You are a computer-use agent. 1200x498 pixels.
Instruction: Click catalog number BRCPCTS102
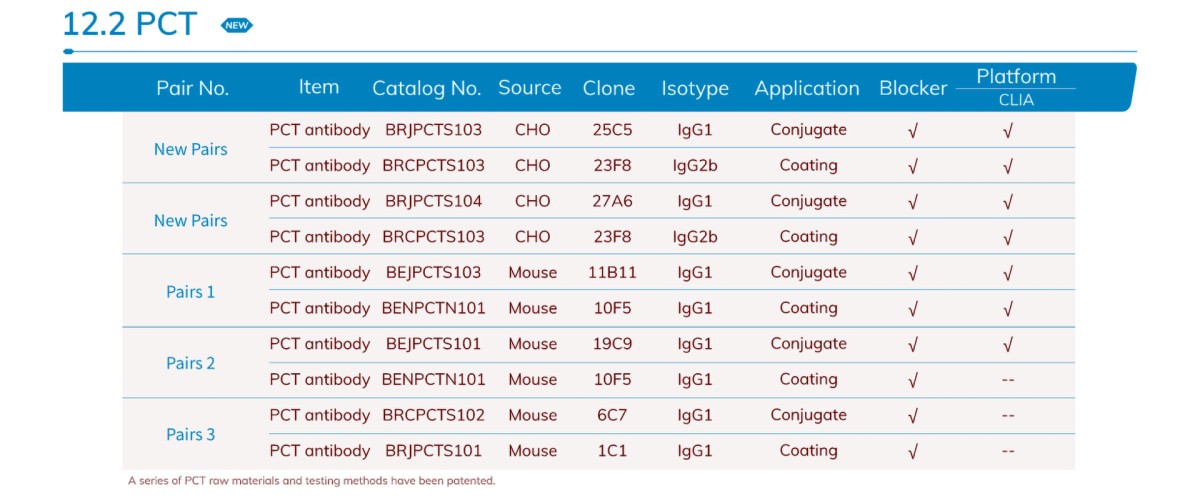(433, 415)
